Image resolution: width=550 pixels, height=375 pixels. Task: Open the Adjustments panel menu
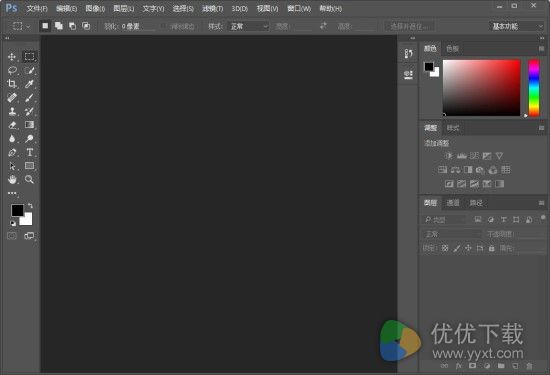tap(541, 128)
